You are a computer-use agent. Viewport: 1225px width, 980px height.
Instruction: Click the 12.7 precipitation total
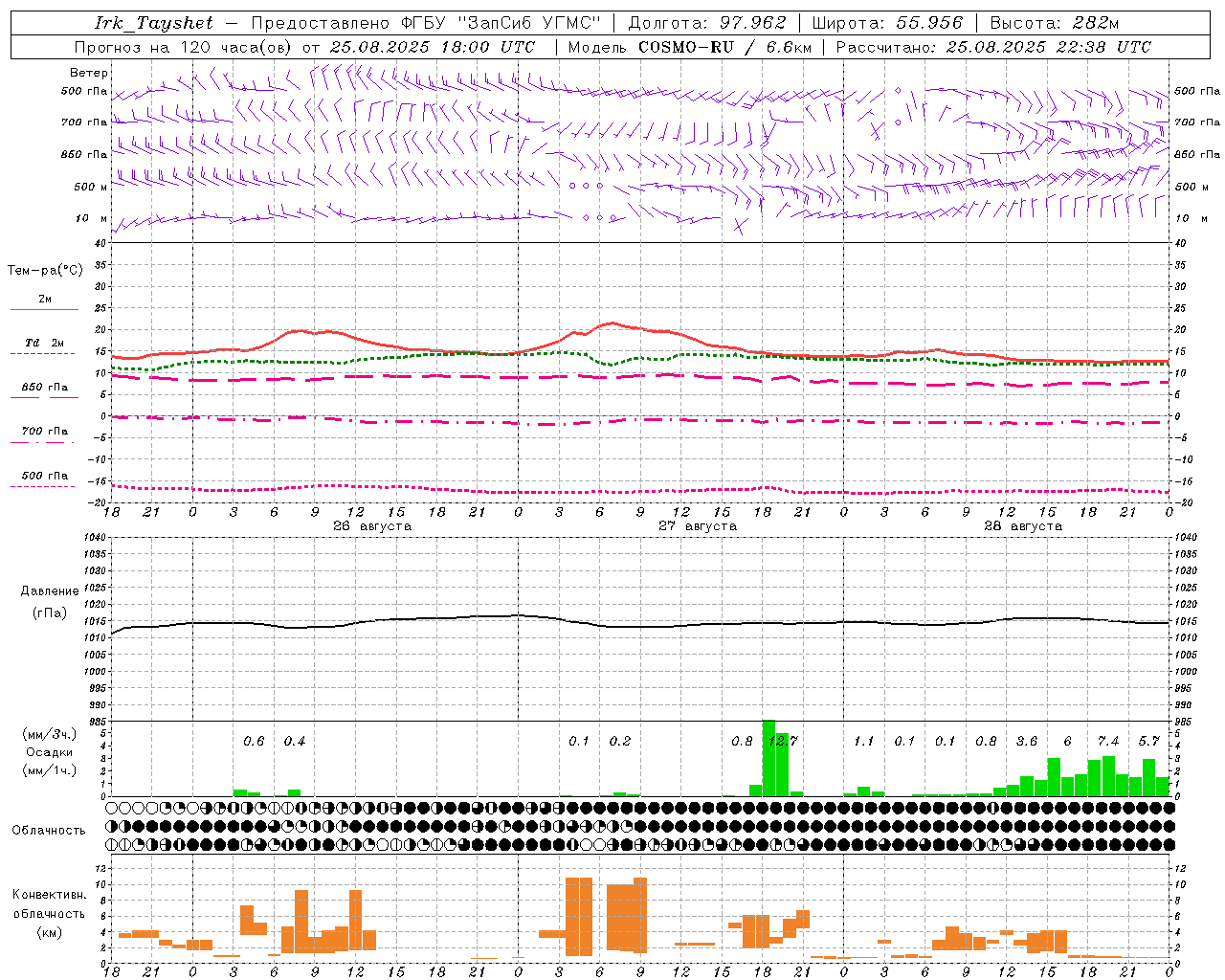pos(783,742)
